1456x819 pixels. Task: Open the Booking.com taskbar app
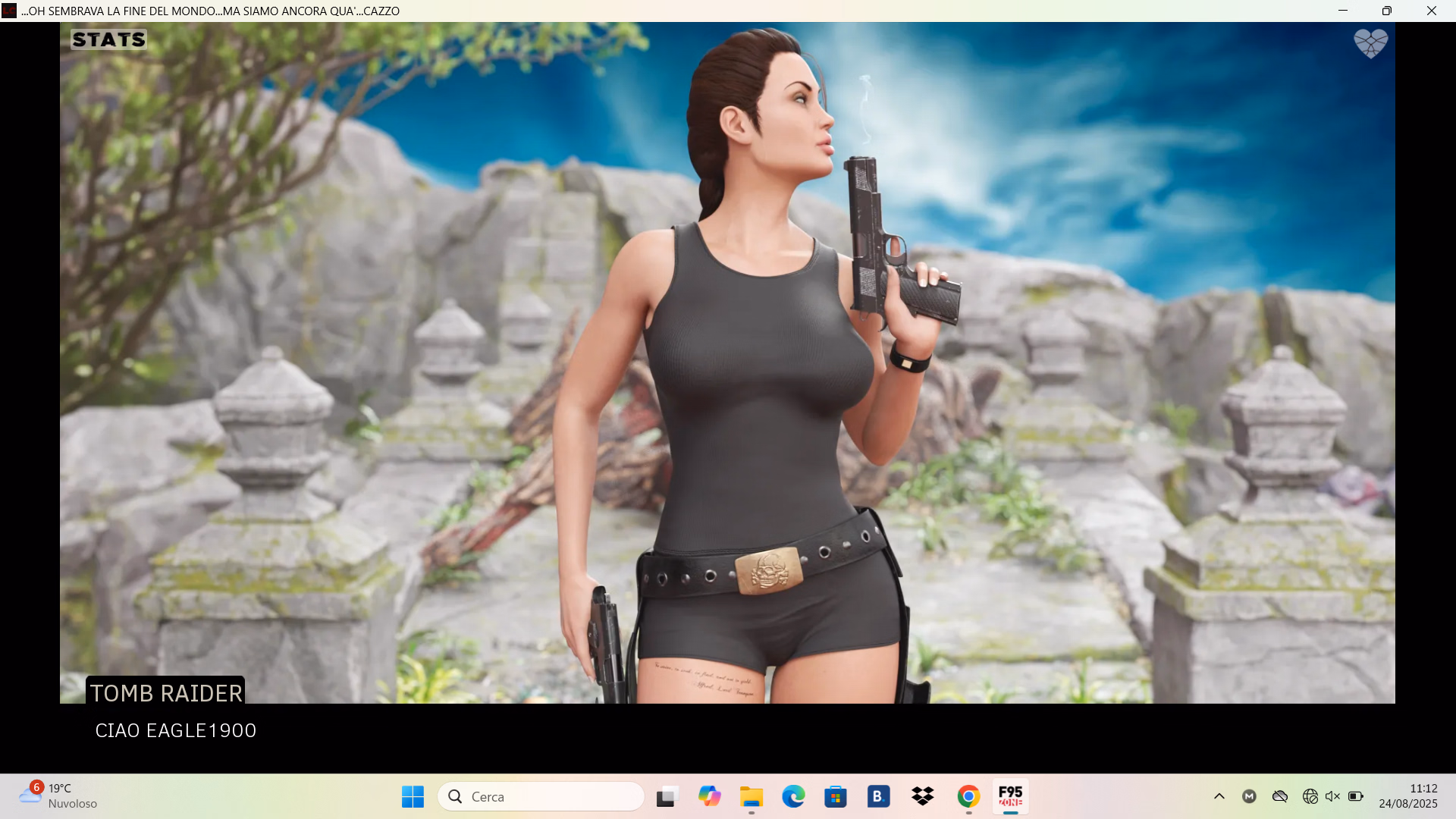click(x=878, y=796)
